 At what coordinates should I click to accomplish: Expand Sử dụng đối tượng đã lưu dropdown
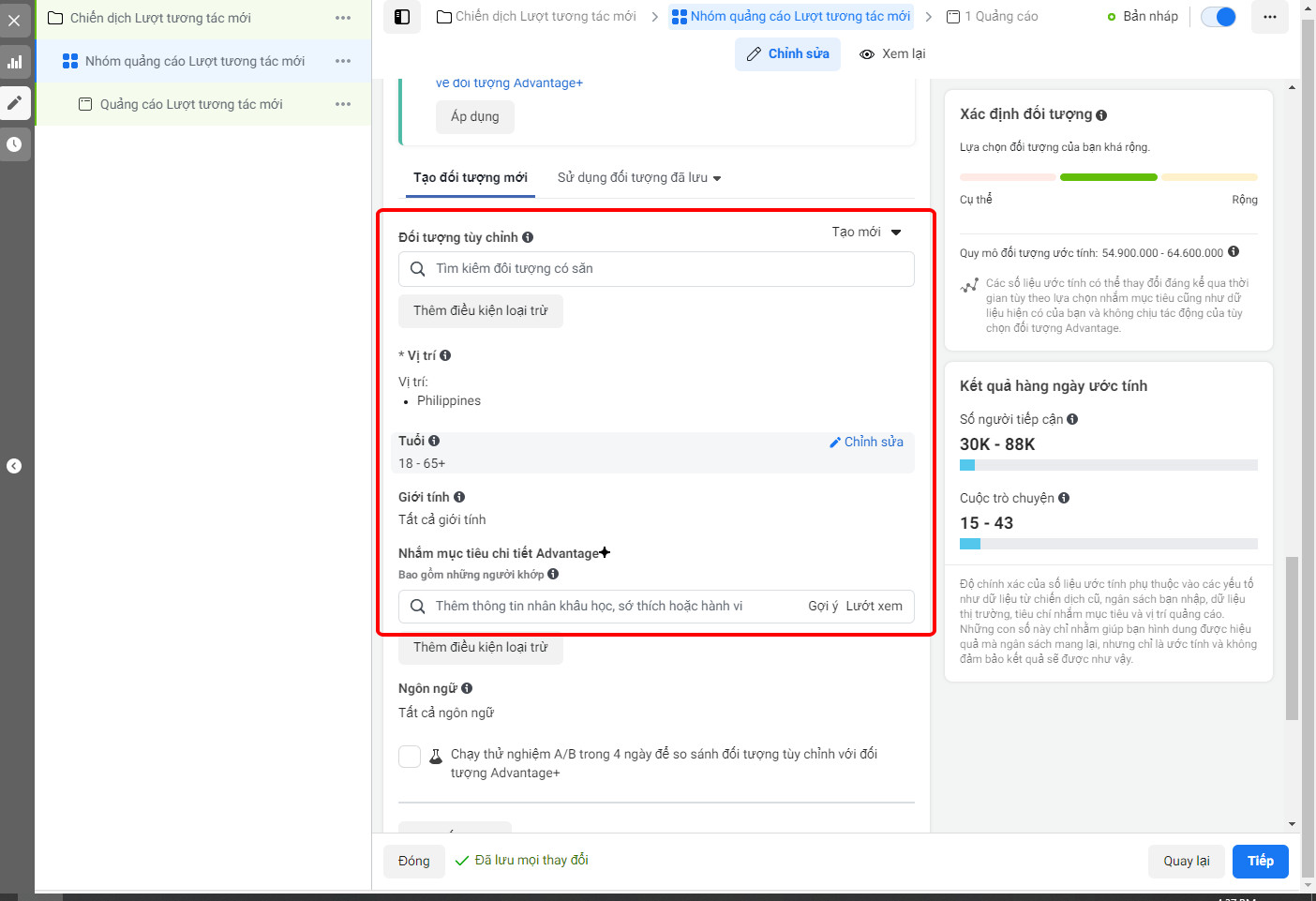pyautogui.click(x=639, y=177)
